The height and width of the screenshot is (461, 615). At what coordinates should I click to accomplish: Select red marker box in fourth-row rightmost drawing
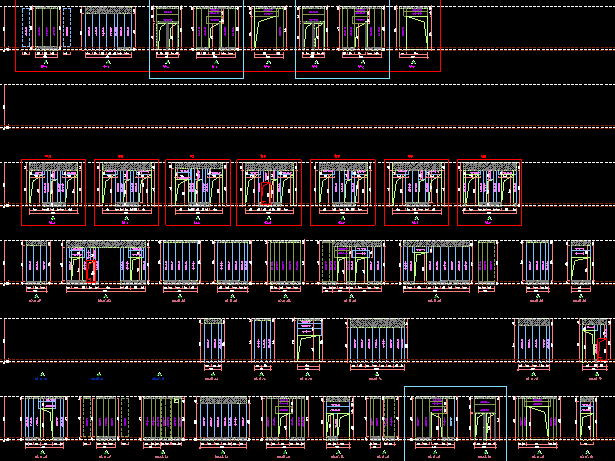tap(602, 349)
